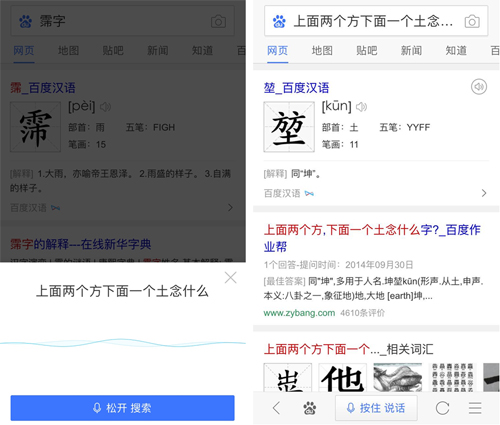Tap 按住 说话 voice button
The width and height of the screenshot is (500, 425).
point(376,408)
